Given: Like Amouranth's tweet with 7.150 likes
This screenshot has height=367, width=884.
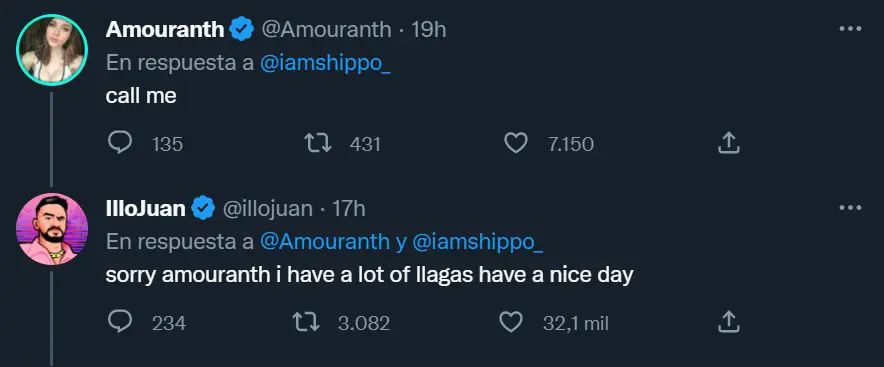Looking at the screenshot, I should pyautogui.click(x=515, y=143).
